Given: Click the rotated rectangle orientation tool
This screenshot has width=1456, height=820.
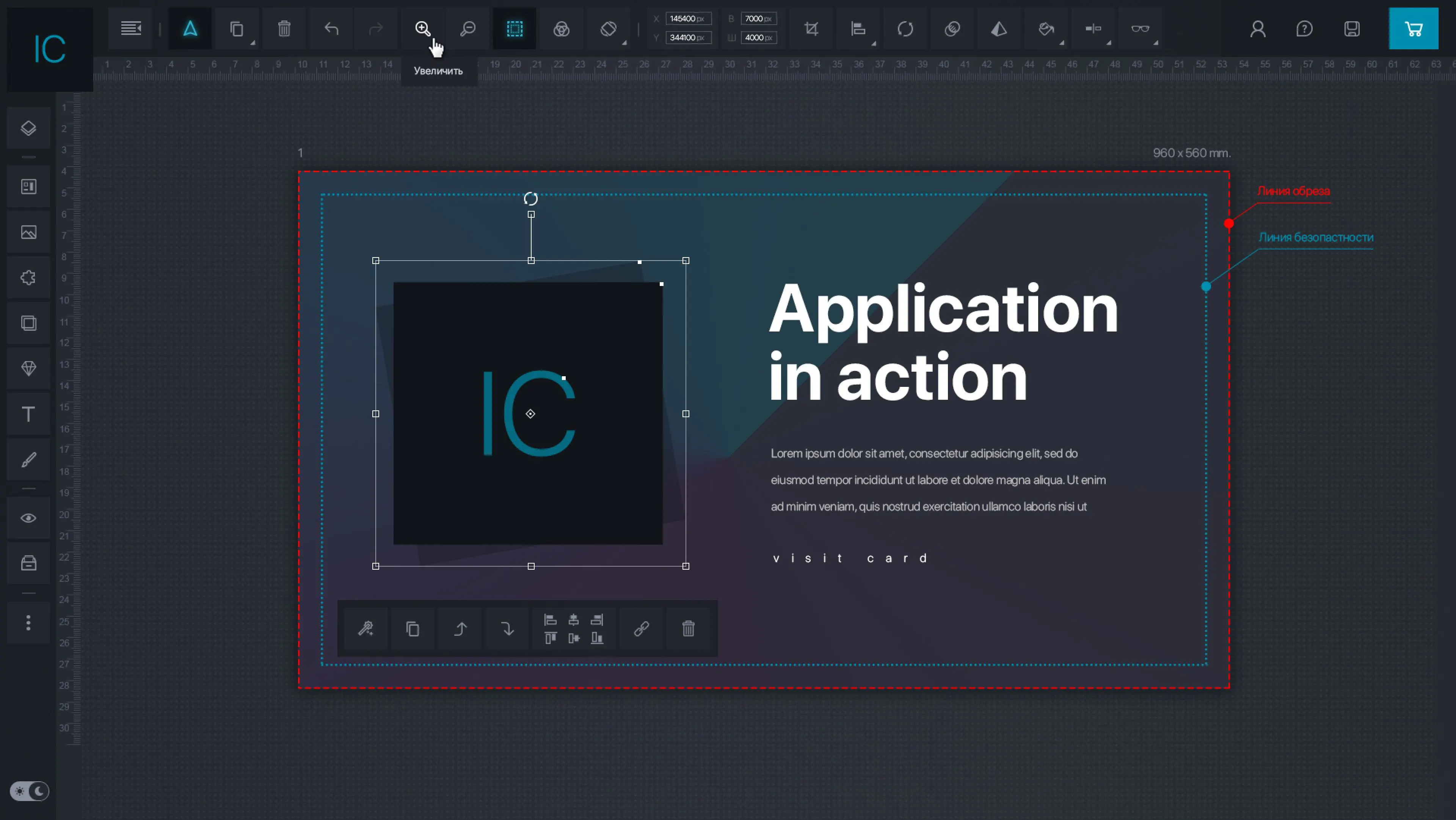Looking at the screenshot, I should [x=608, y=28].
